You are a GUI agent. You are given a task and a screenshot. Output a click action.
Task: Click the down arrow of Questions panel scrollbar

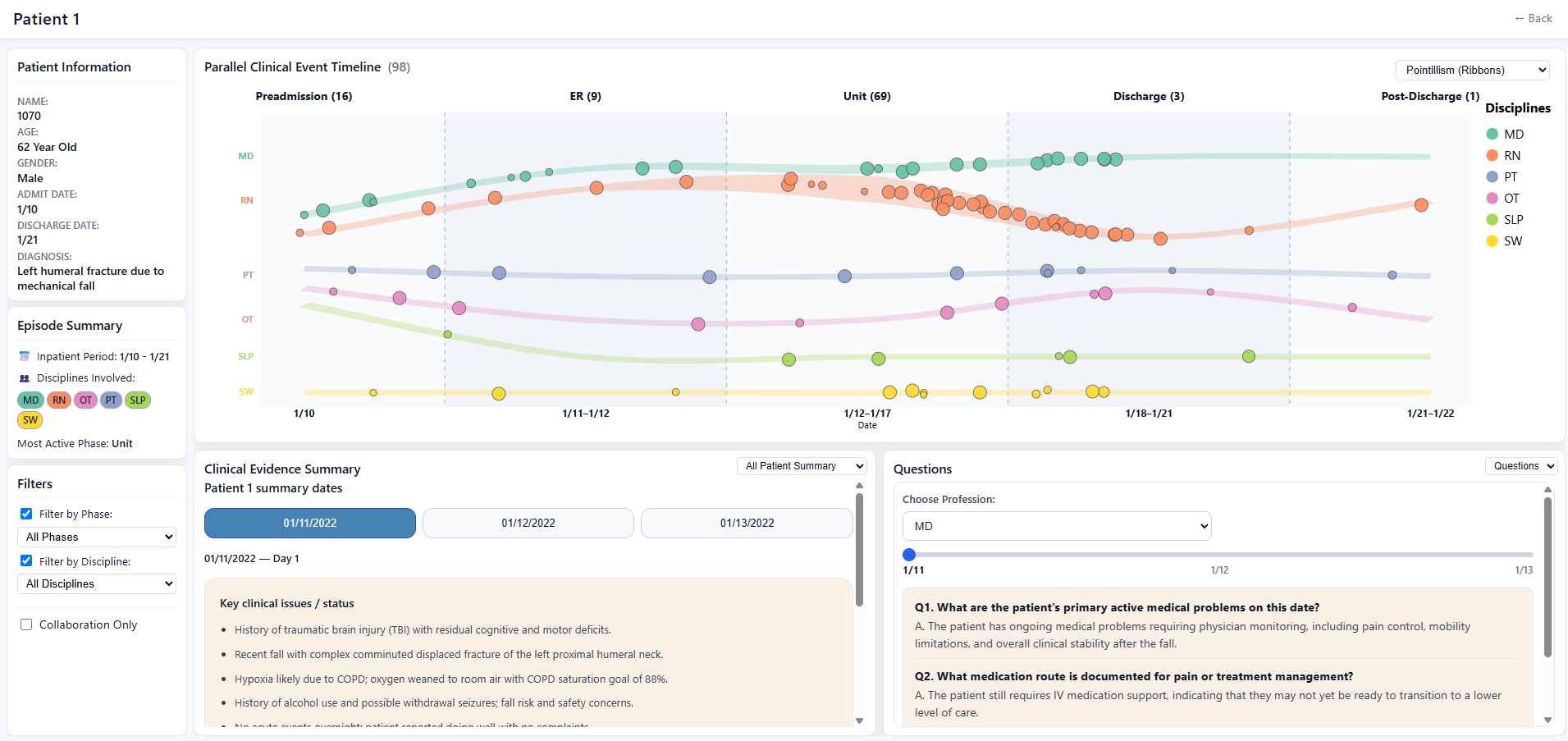[1547, 720]
